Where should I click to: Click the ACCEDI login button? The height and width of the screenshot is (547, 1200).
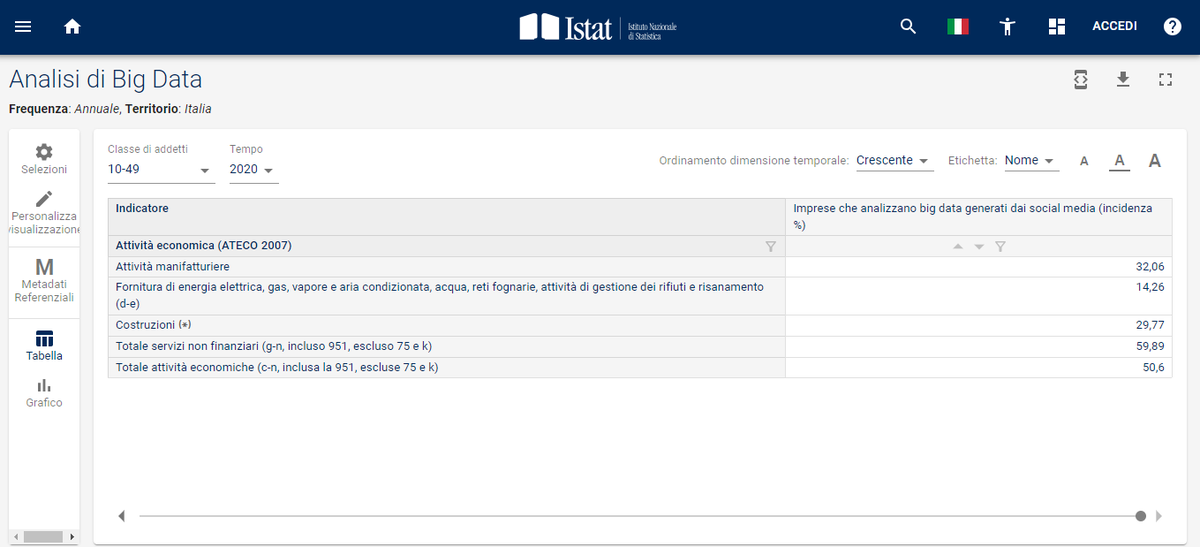click(1114, 26)
